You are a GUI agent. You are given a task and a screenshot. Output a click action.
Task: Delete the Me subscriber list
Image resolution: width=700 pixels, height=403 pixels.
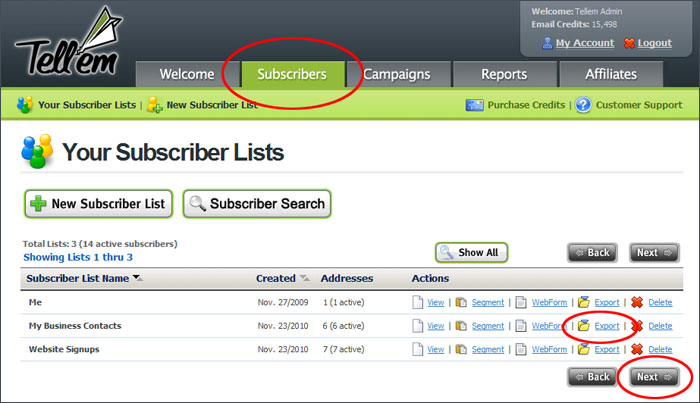coord(660,303)
